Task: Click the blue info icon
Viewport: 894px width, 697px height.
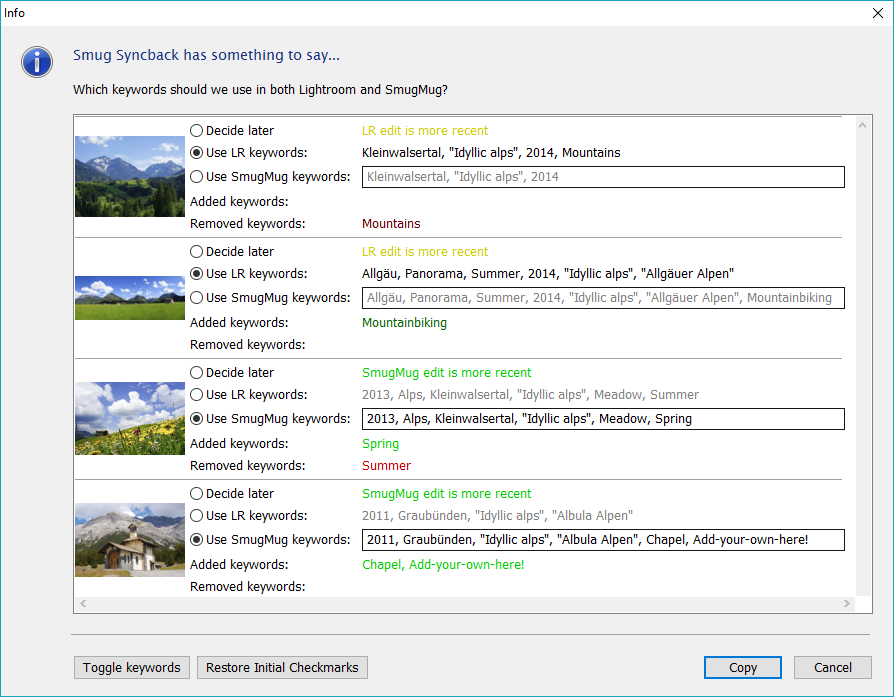Action: tap(37, 62)
